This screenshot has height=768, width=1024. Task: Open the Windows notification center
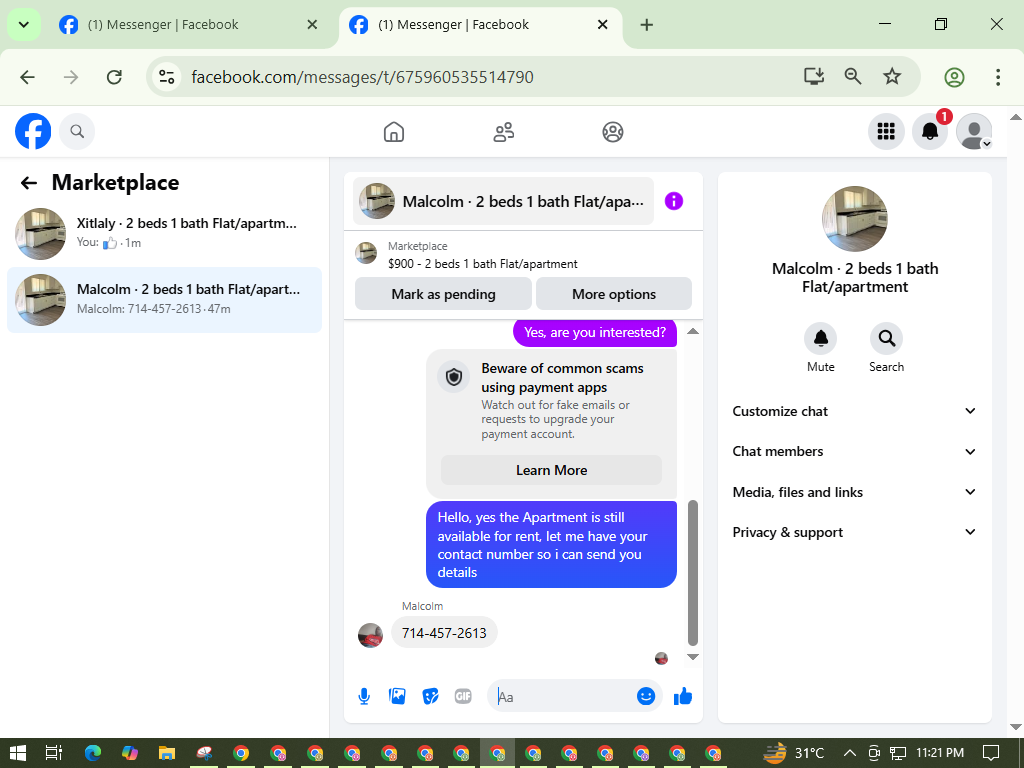[991, 753]
